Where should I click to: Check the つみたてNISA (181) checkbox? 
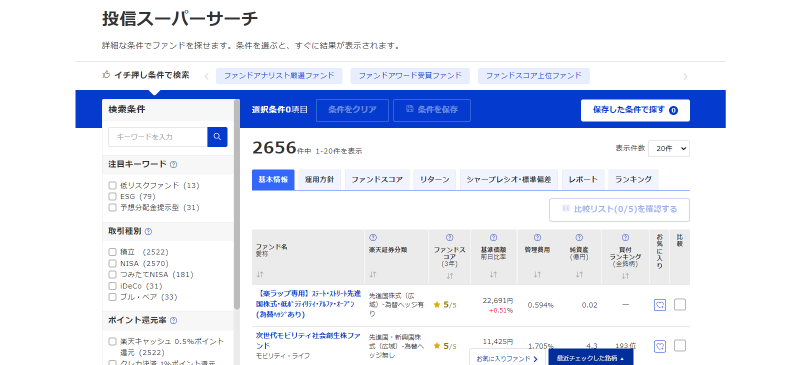(112, 275)
